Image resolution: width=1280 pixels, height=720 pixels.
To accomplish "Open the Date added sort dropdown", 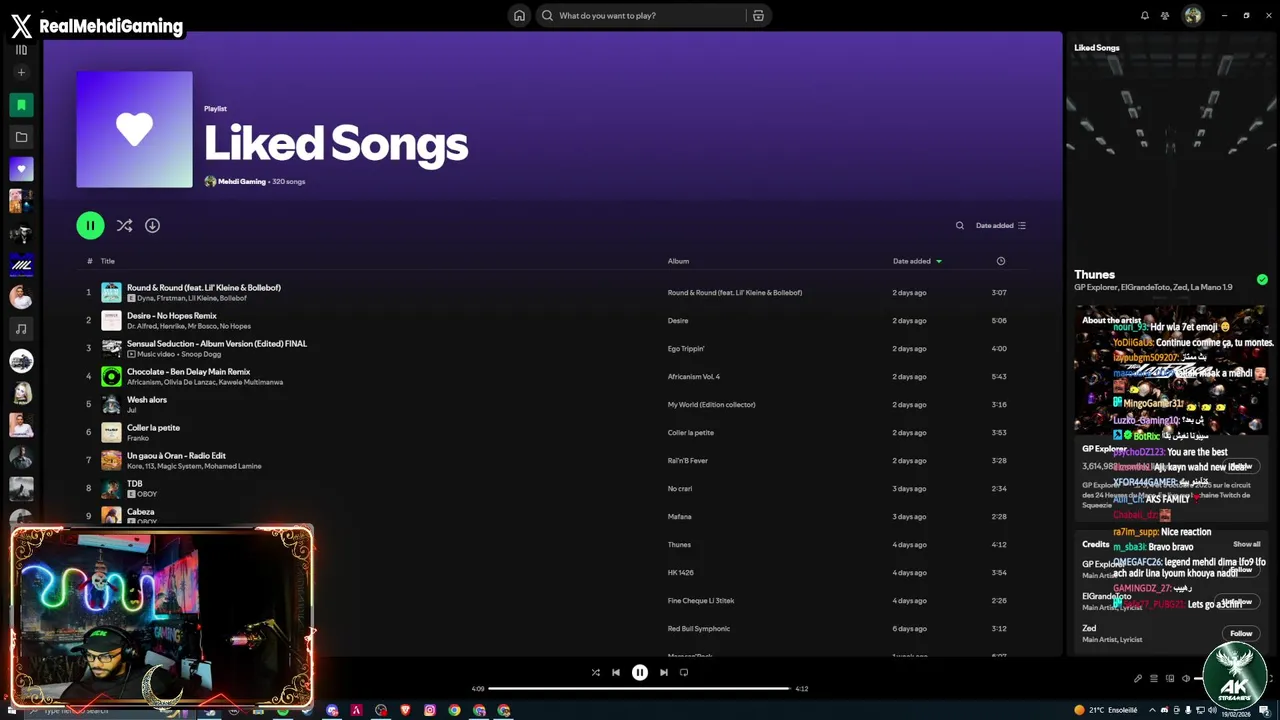I will [1001, 225].
